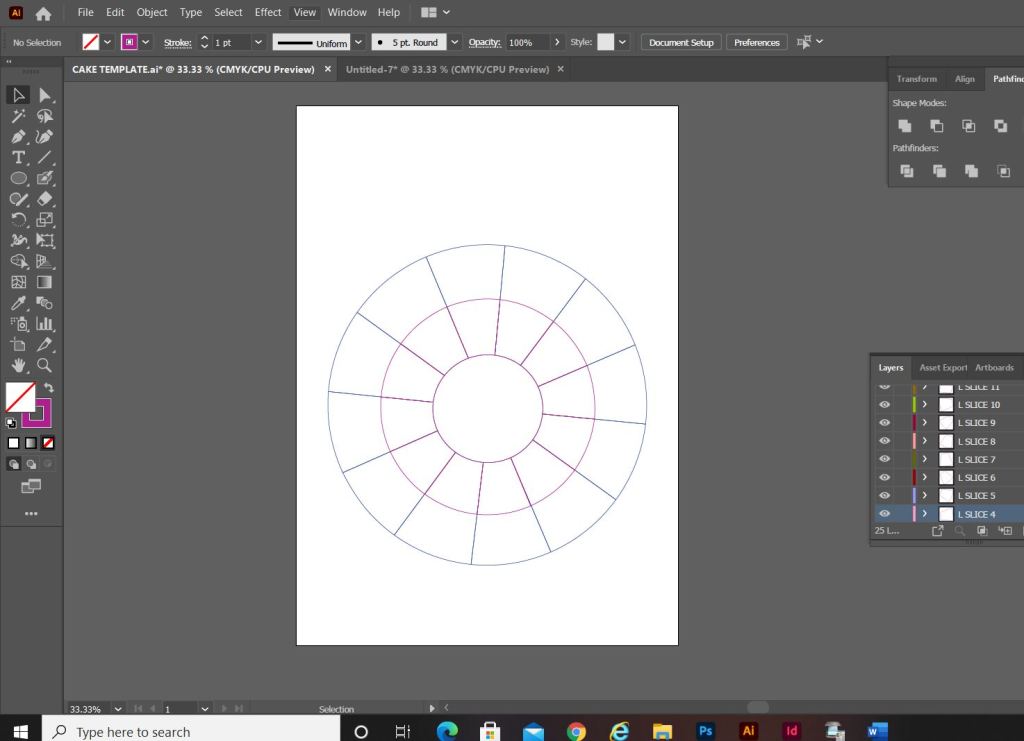Select the Pen tool
Viewport: 1024px width, 741px height.
click(x=18, y=136)
